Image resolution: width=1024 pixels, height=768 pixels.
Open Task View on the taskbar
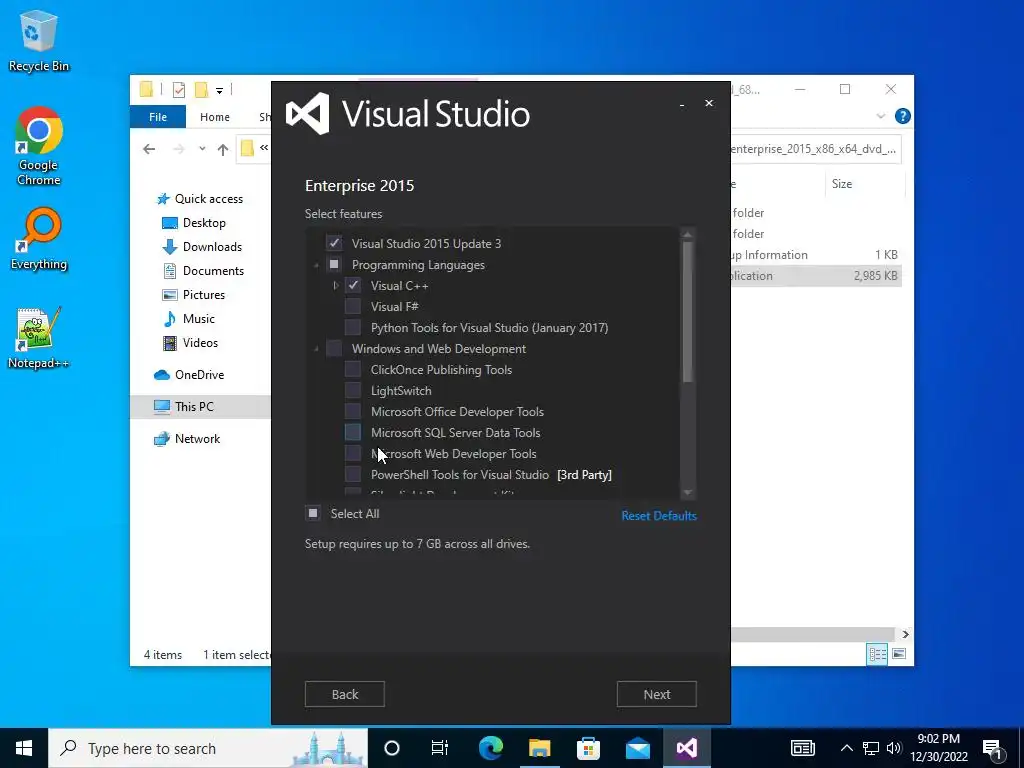pos(440,748)
